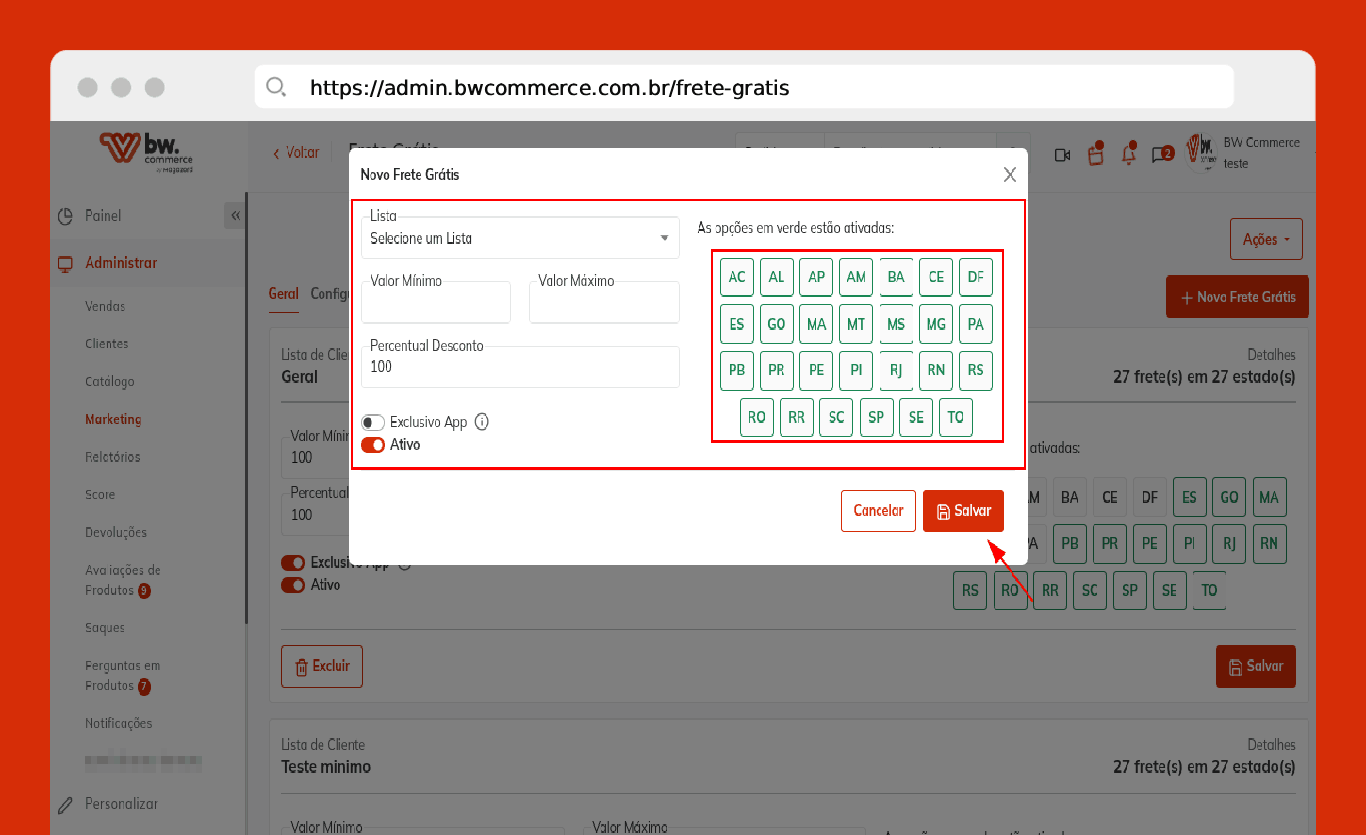Toggle state RR in the background Geral card
The height and width of the screenshot is (835, 1366).
point(1050,591)
